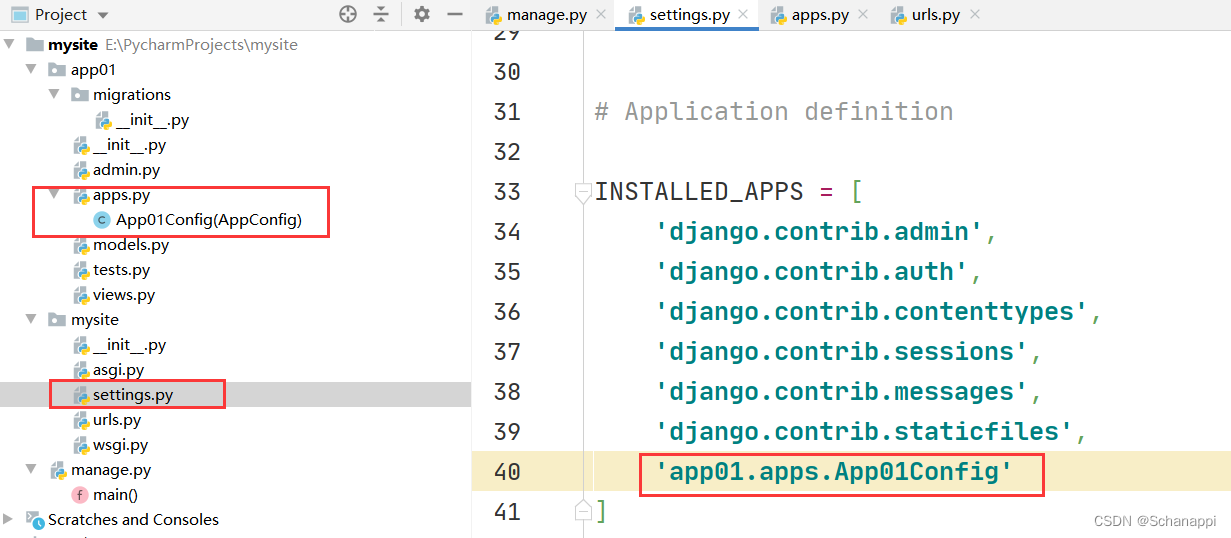The image size is (1231, 538).
Task: Hide the Project tool window
Action: coord(455,14)
